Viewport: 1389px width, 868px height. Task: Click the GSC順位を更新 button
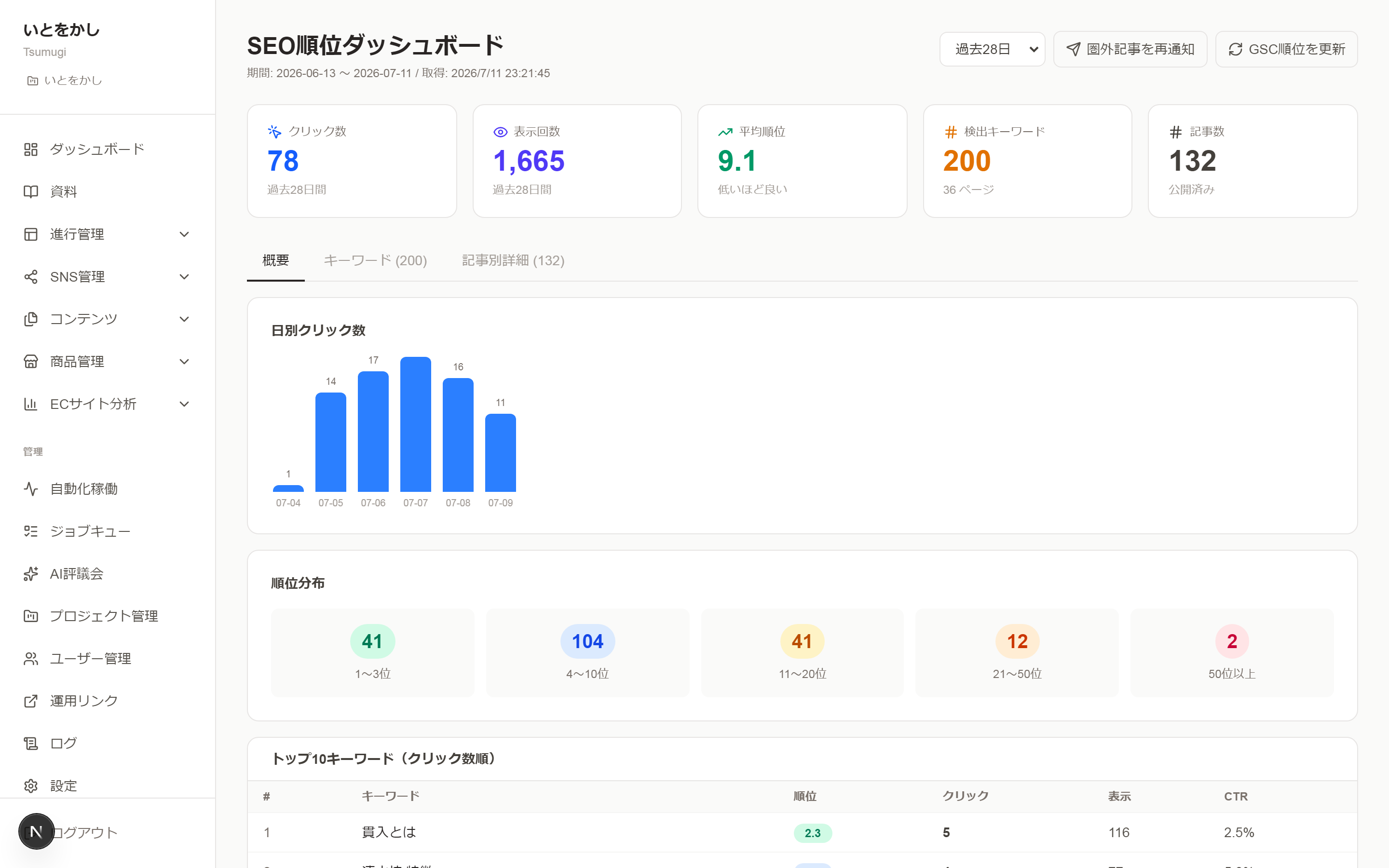tap(1286, 49)
